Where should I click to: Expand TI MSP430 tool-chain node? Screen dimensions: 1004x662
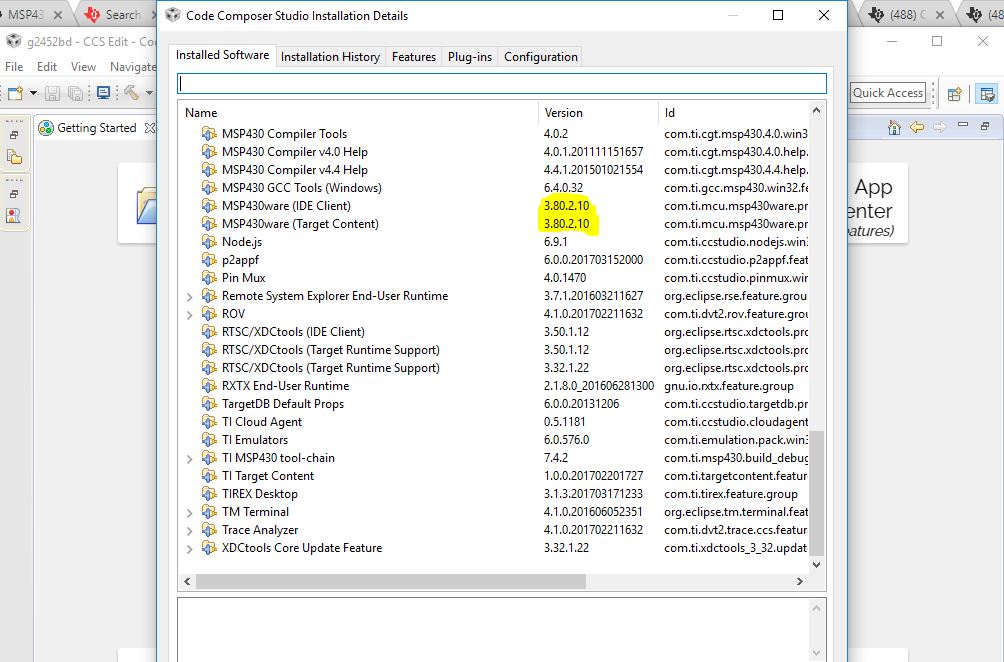[x=190, y=459]
